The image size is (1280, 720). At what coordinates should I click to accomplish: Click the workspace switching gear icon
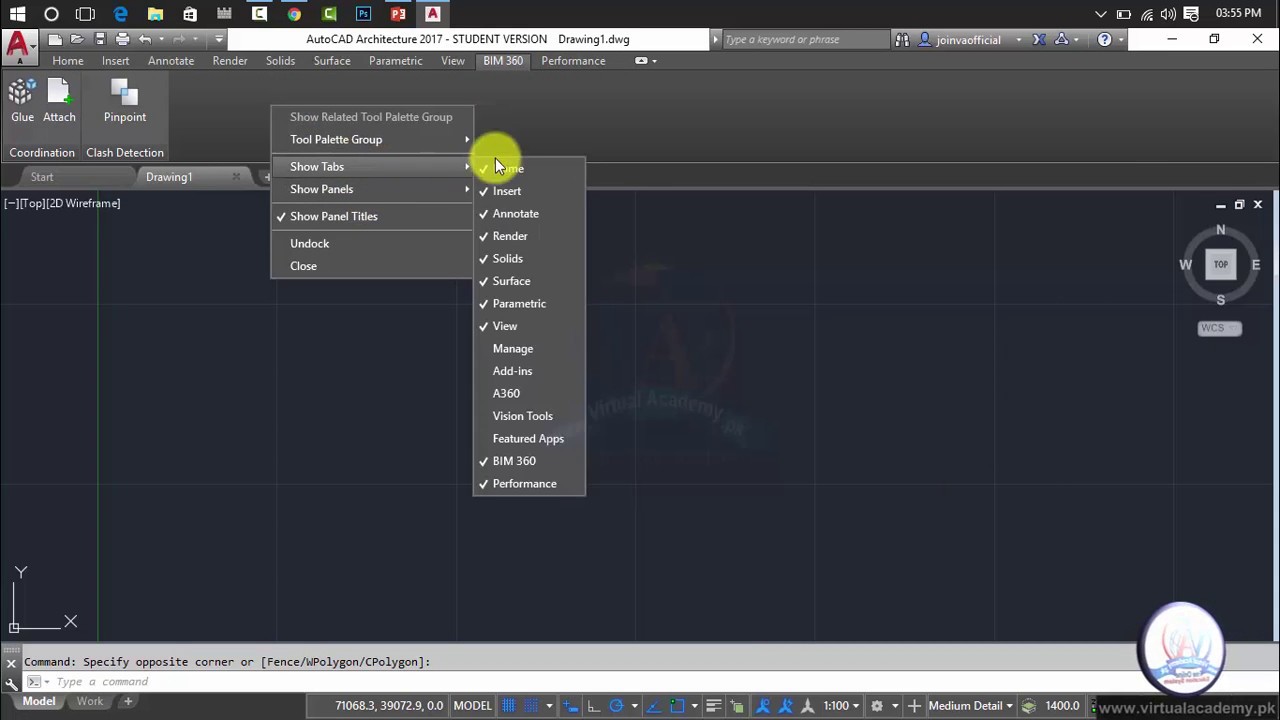pos(877,706)
